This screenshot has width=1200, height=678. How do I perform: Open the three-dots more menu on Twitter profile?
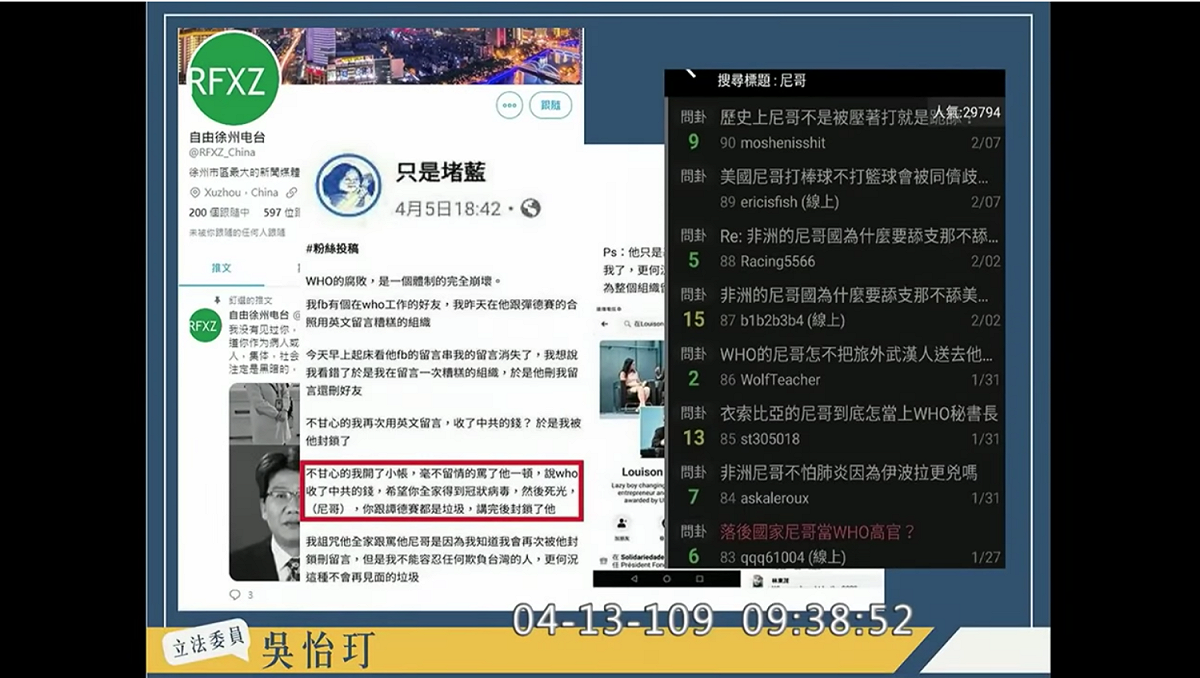509,105
